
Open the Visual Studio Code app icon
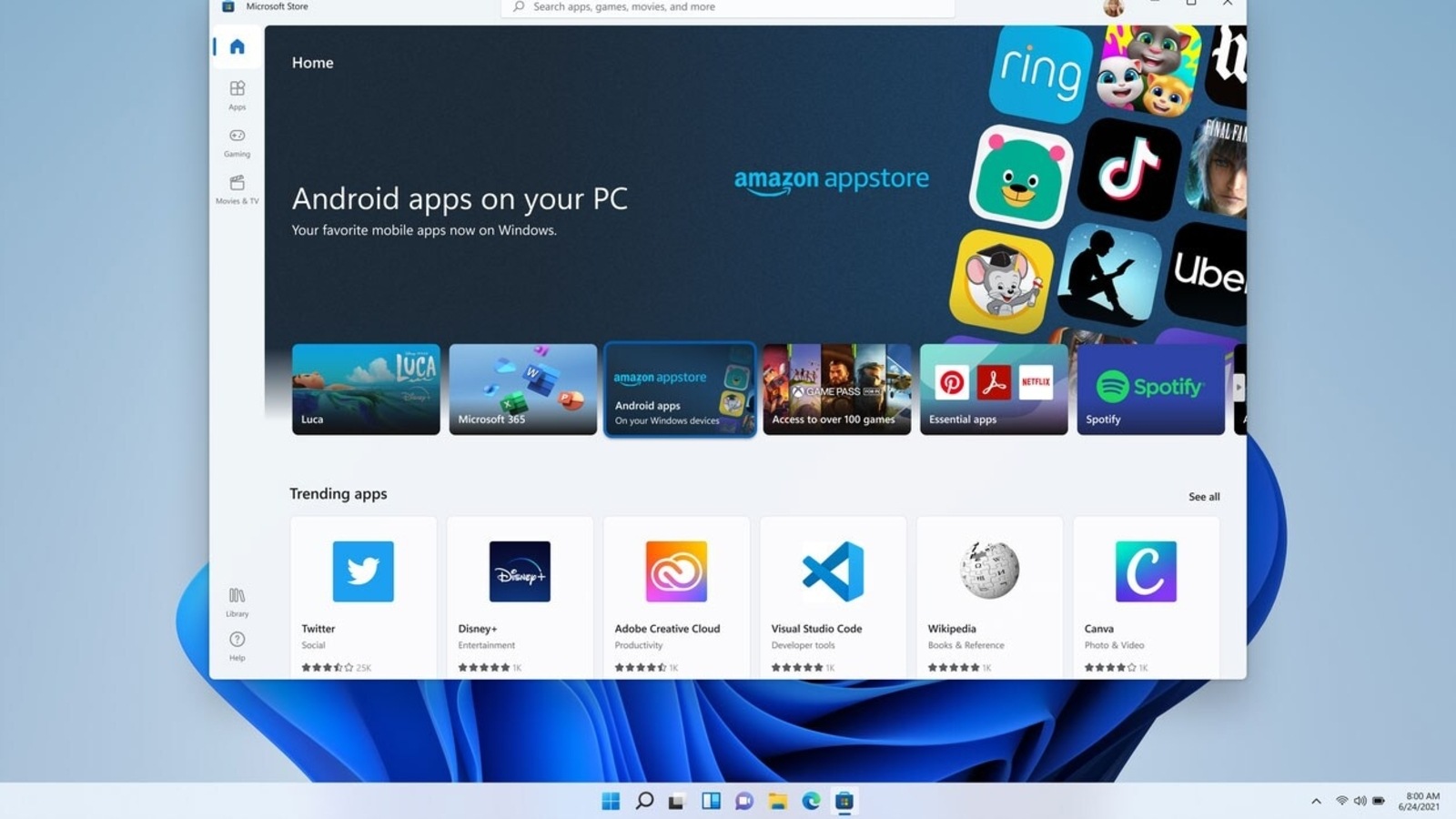[x=833, y=571]
